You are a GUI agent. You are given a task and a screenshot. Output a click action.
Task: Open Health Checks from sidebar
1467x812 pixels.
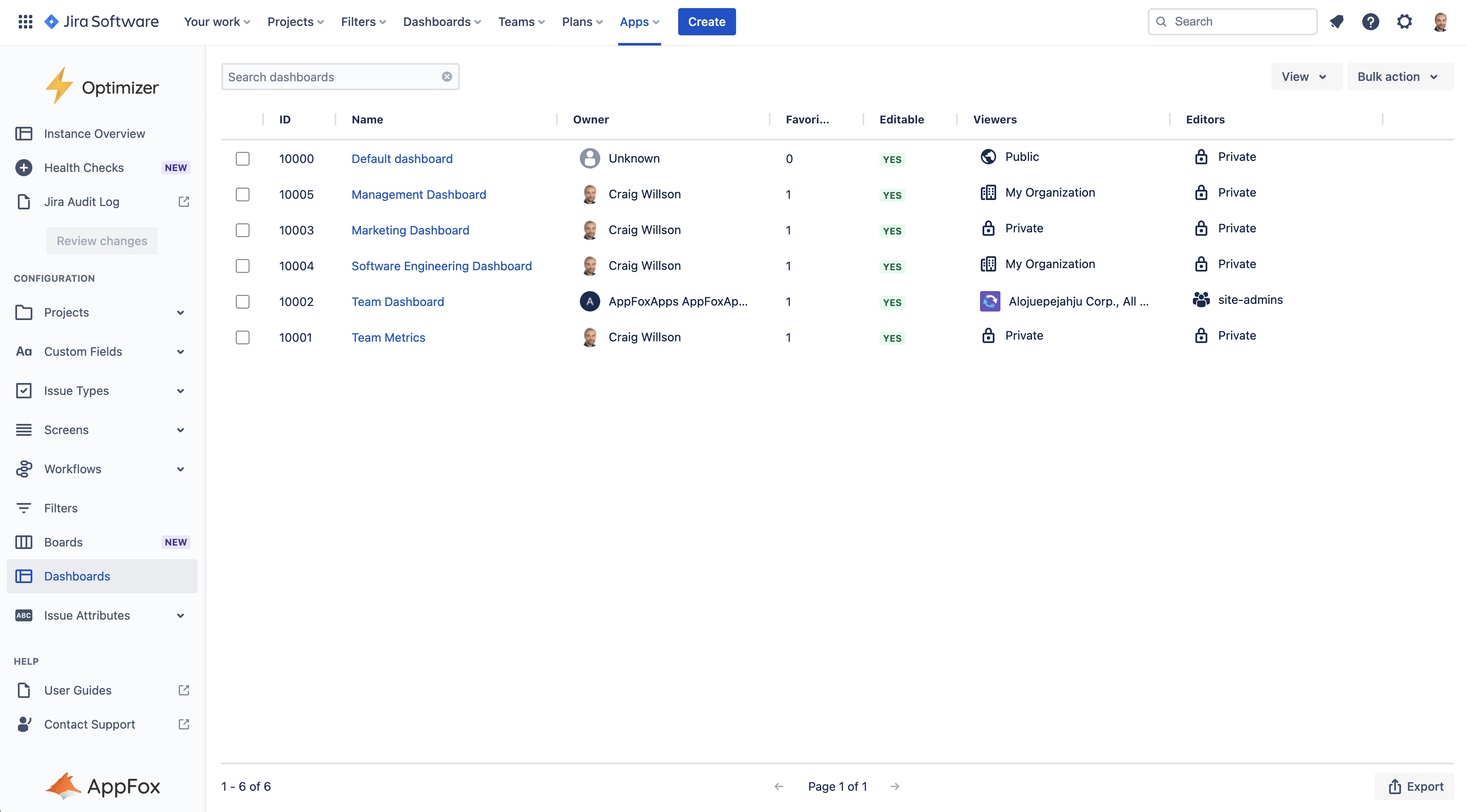tap(84, 167)
